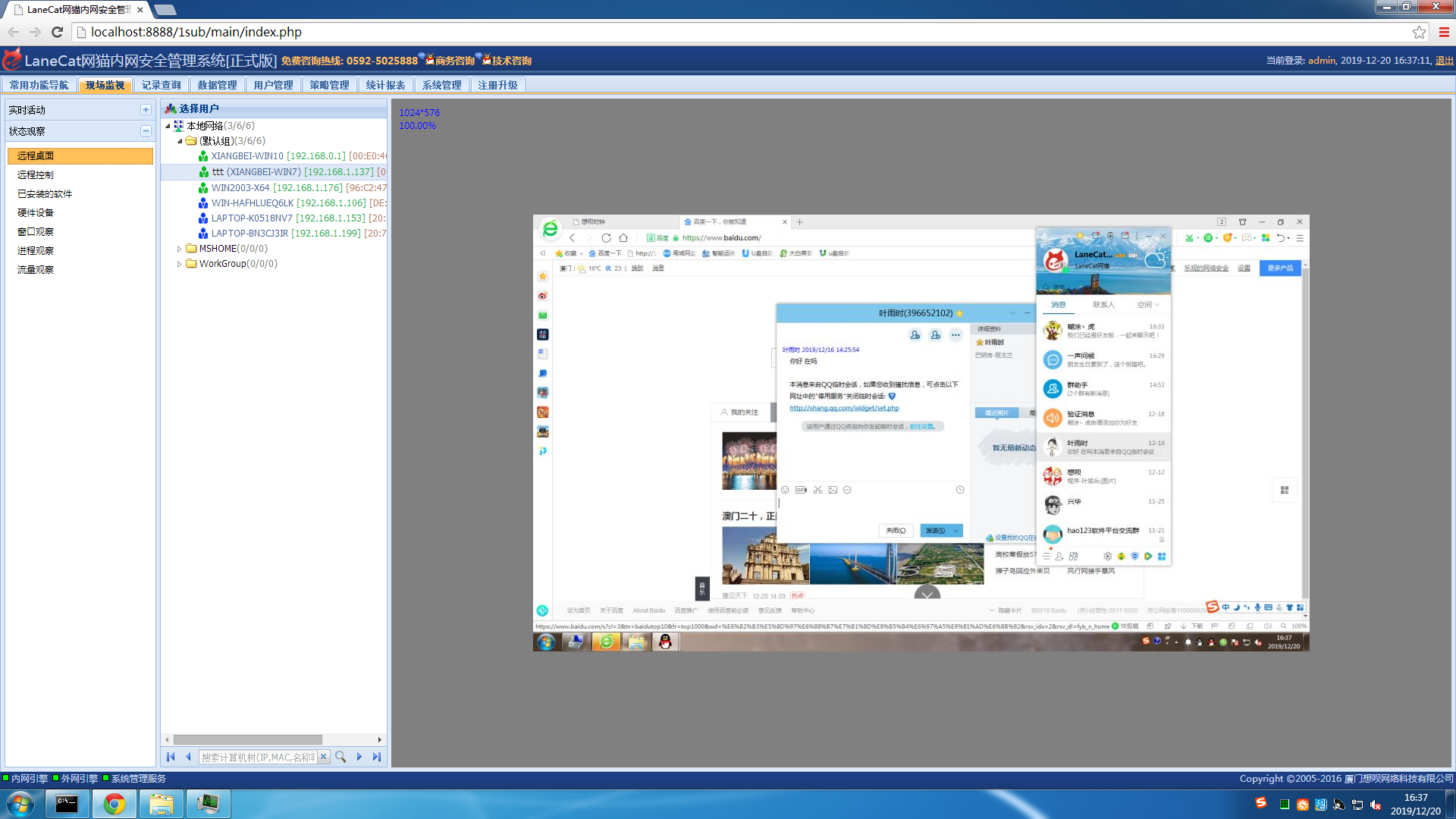The width and height of the screenshot is (1456, 819).
Task: Click the 退出 logout link
Action: [1445, 61]
